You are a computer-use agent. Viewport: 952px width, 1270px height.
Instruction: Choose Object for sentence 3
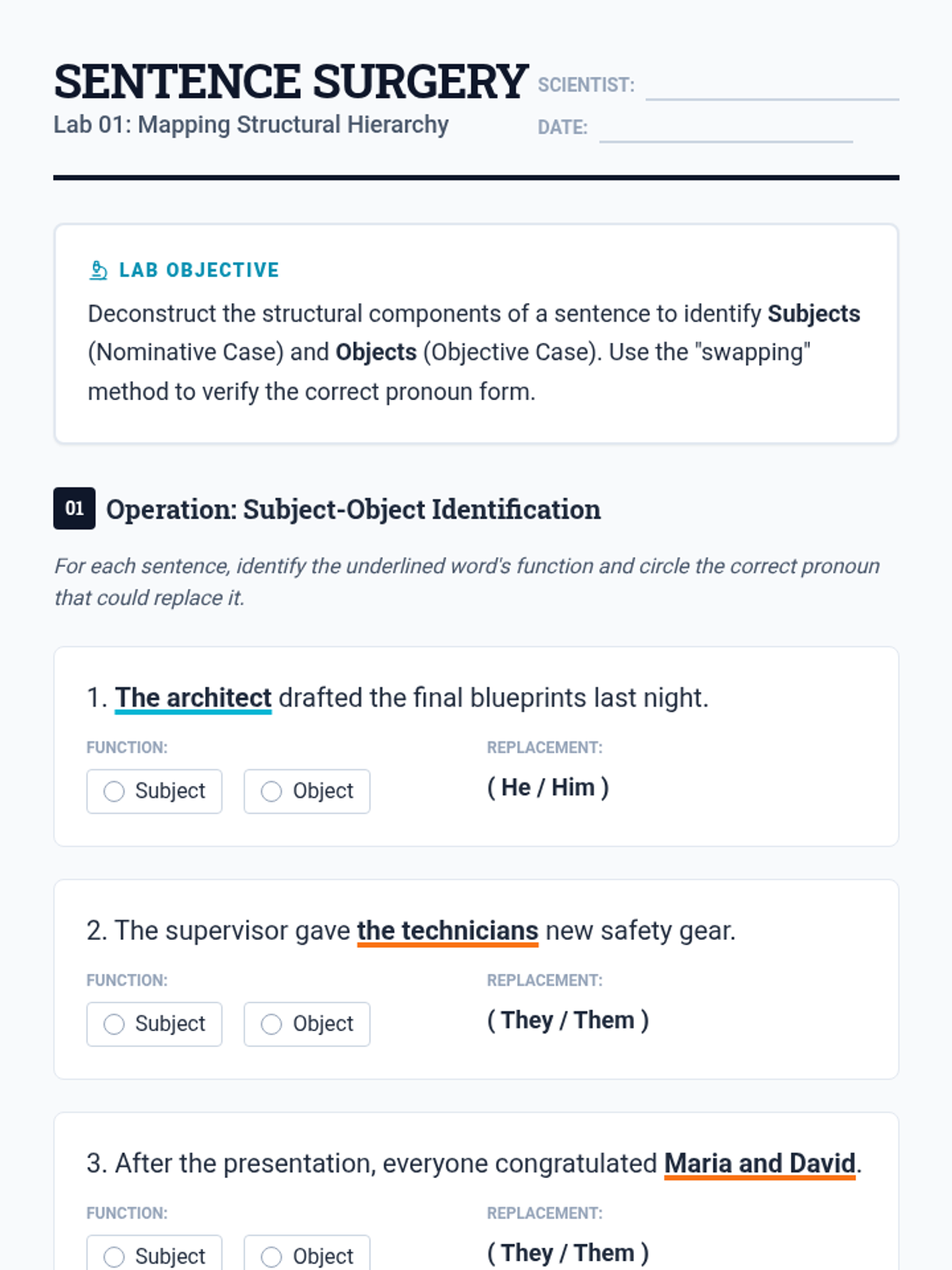pyautogui.click(x=307, y=1255)
